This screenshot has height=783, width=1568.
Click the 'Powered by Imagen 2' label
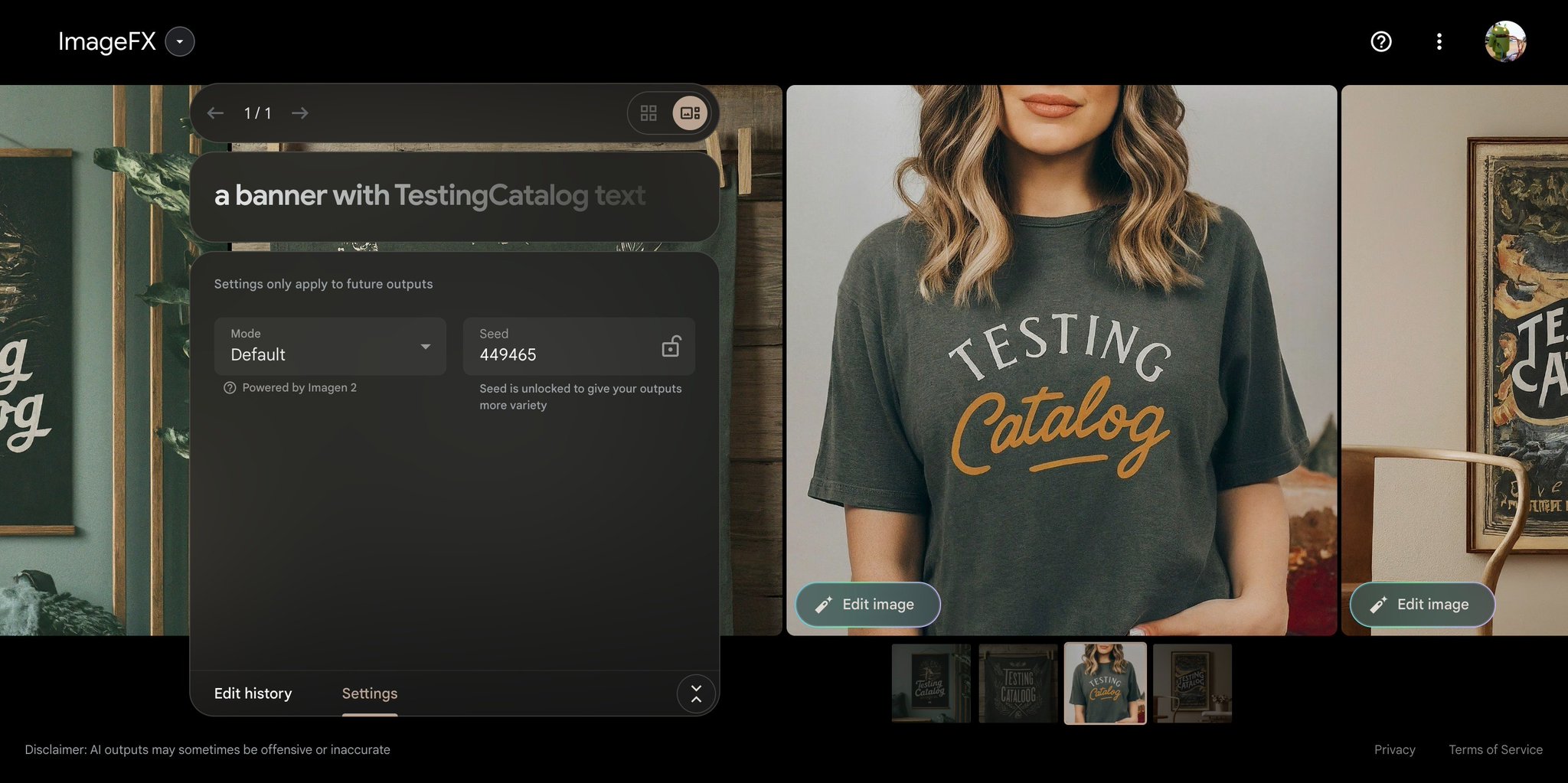[x=299, y=388]
